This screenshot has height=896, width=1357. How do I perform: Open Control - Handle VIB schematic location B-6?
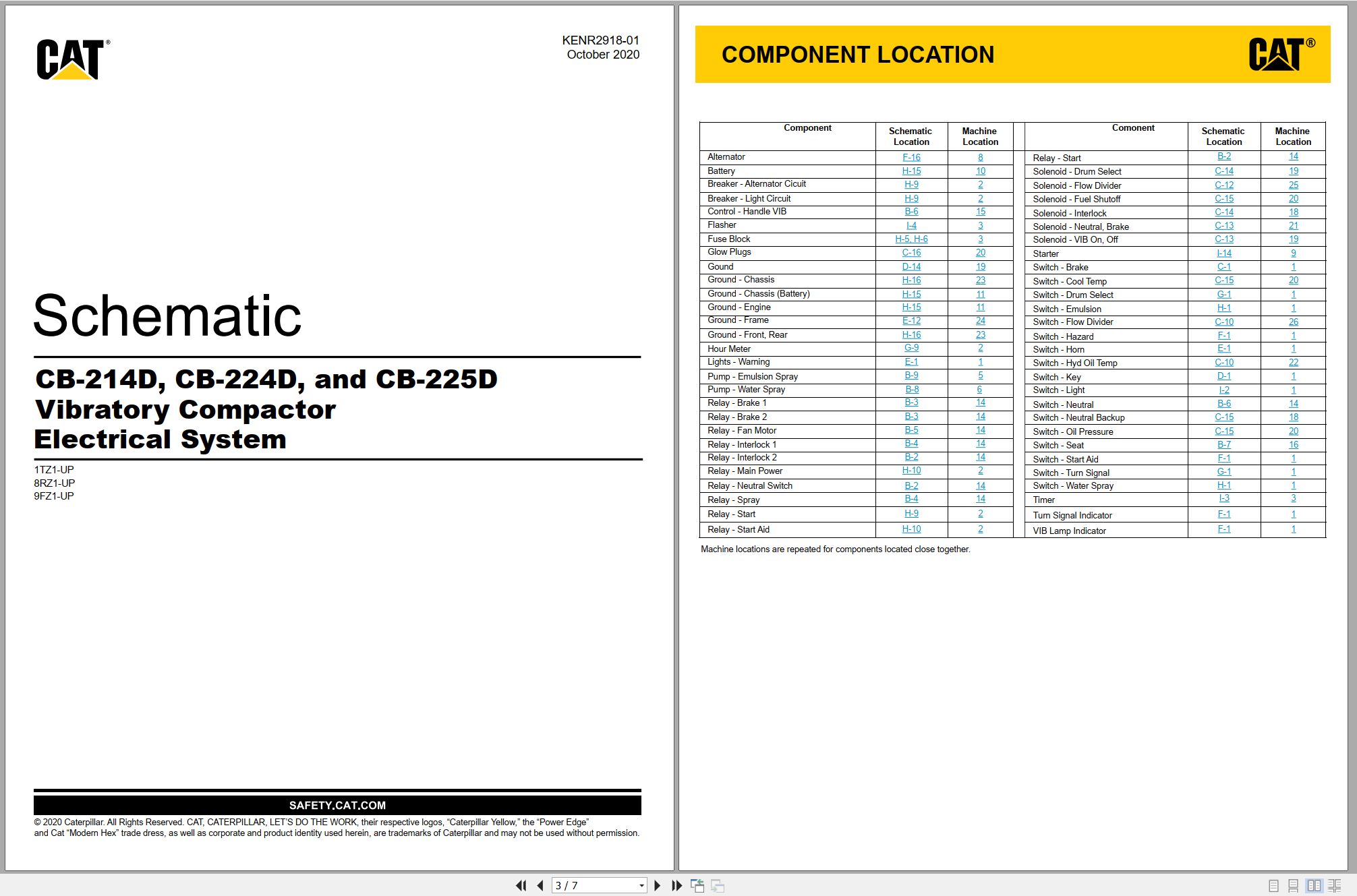911,211
